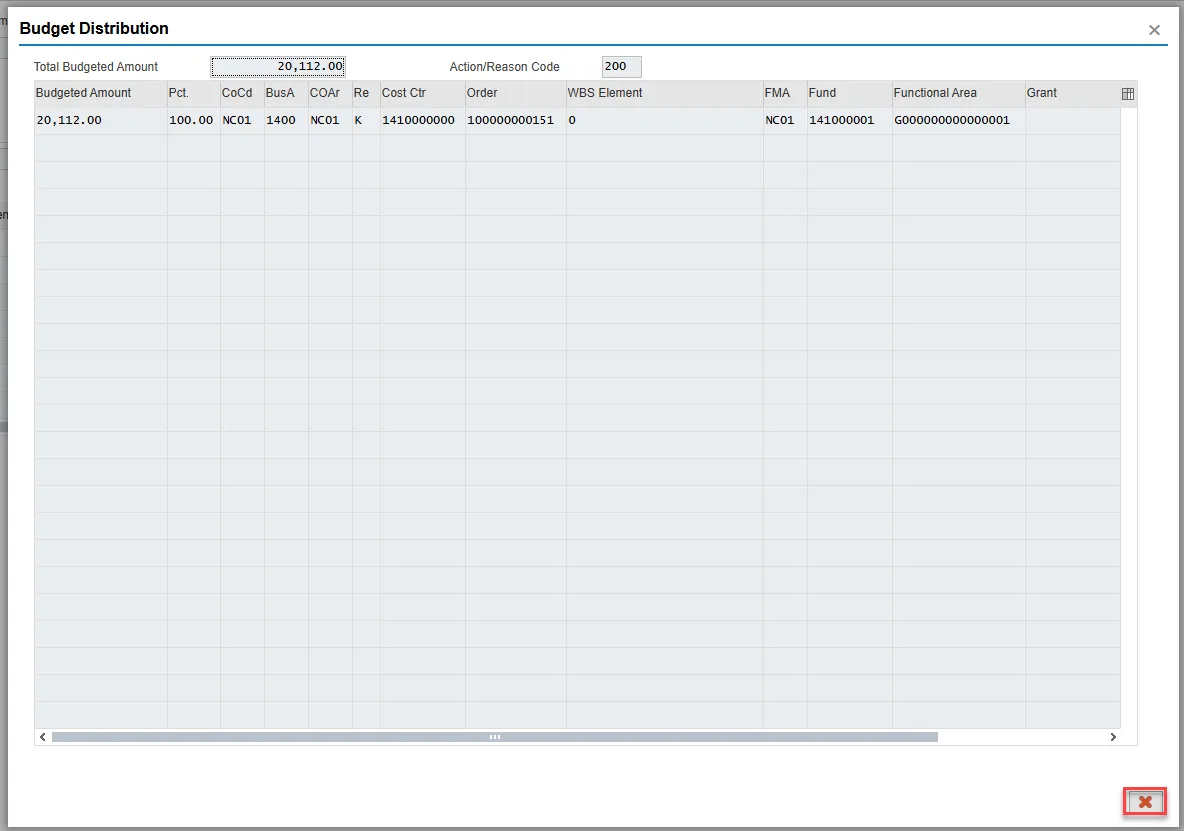Click the Action/Reason Code field
The width and height of the screenshot is (1184, 831).
click(621, 67)
